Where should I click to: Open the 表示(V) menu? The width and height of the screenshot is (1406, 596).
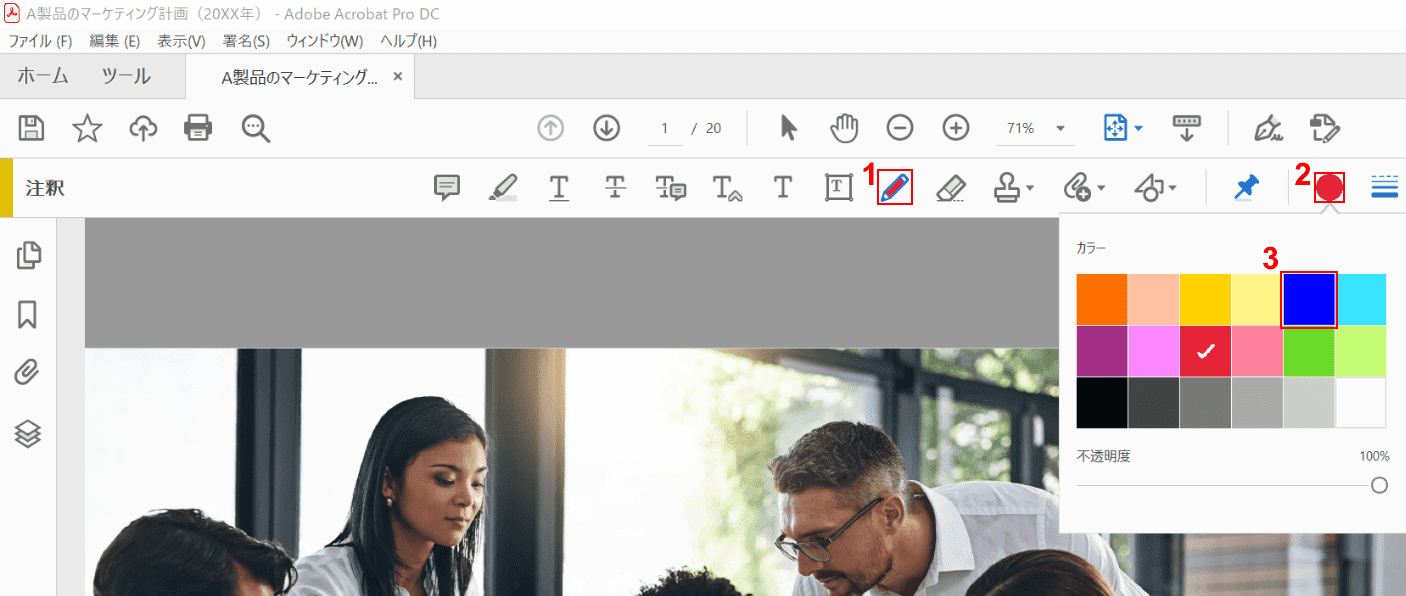click(181, 41)
